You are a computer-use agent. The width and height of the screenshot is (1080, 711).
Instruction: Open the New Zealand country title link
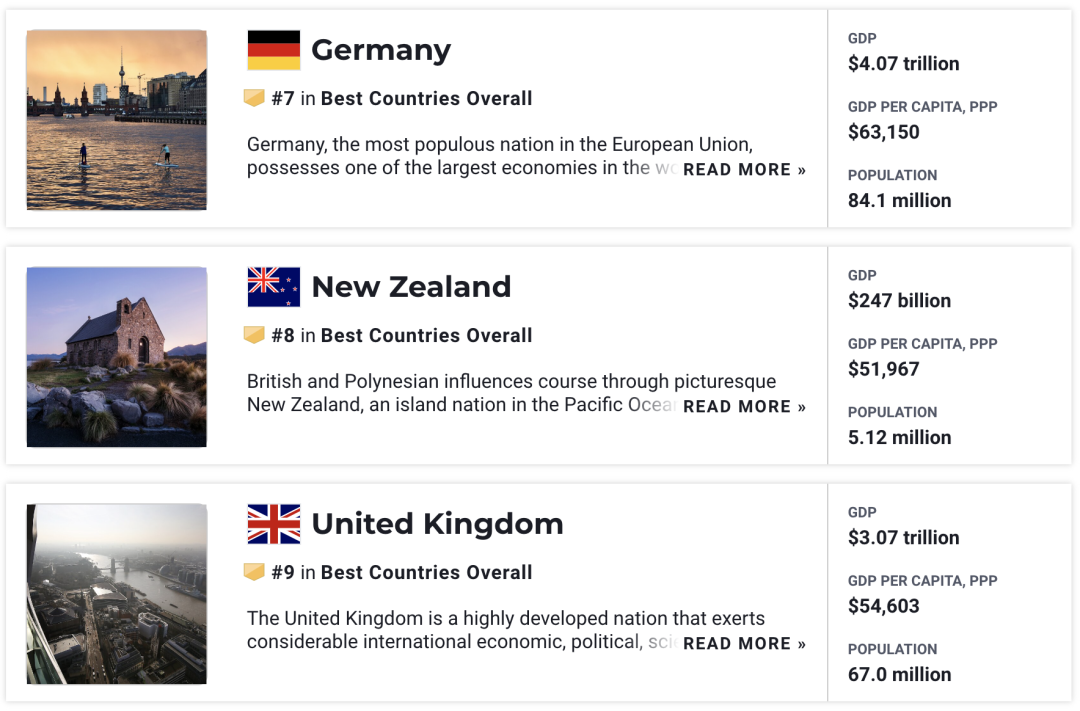point(411,287)
